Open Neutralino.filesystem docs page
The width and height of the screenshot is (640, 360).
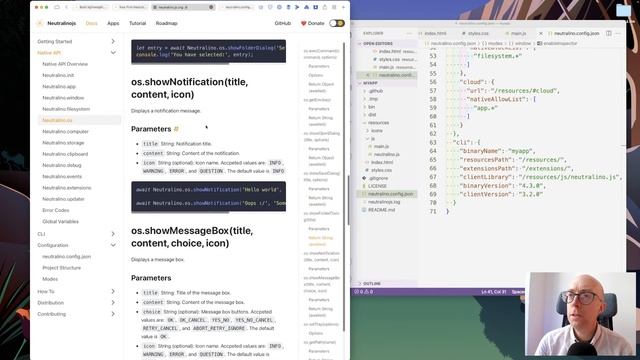(66, 109)
